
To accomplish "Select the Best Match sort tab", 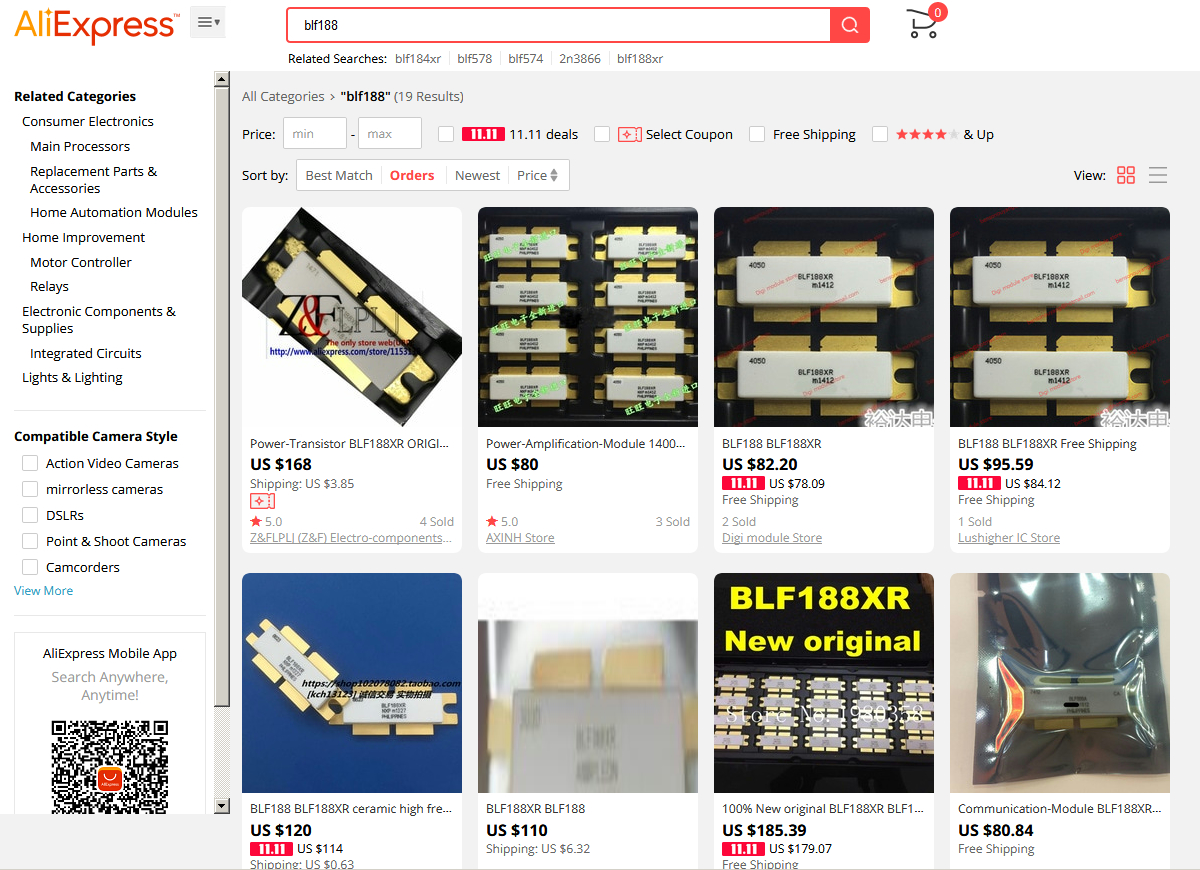I will [339, 175].
